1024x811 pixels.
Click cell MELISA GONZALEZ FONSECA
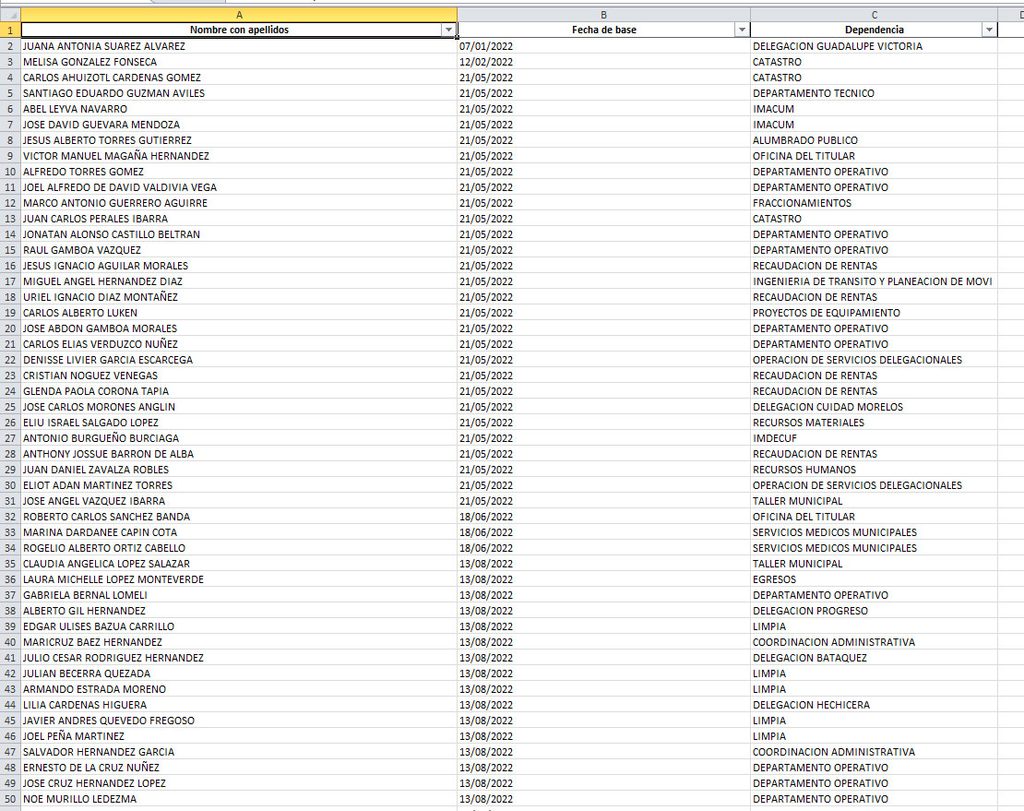point(239,62)
